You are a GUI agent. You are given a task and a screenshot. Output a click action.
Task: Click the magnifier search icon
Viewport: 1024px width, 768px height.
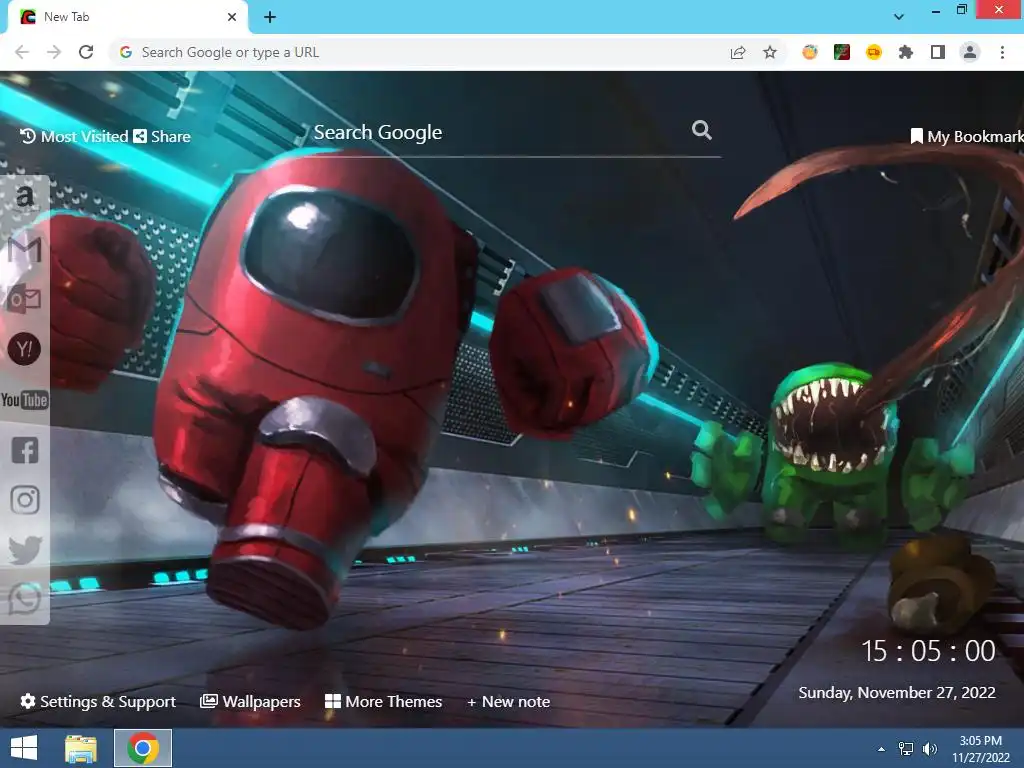pos(701,130)
